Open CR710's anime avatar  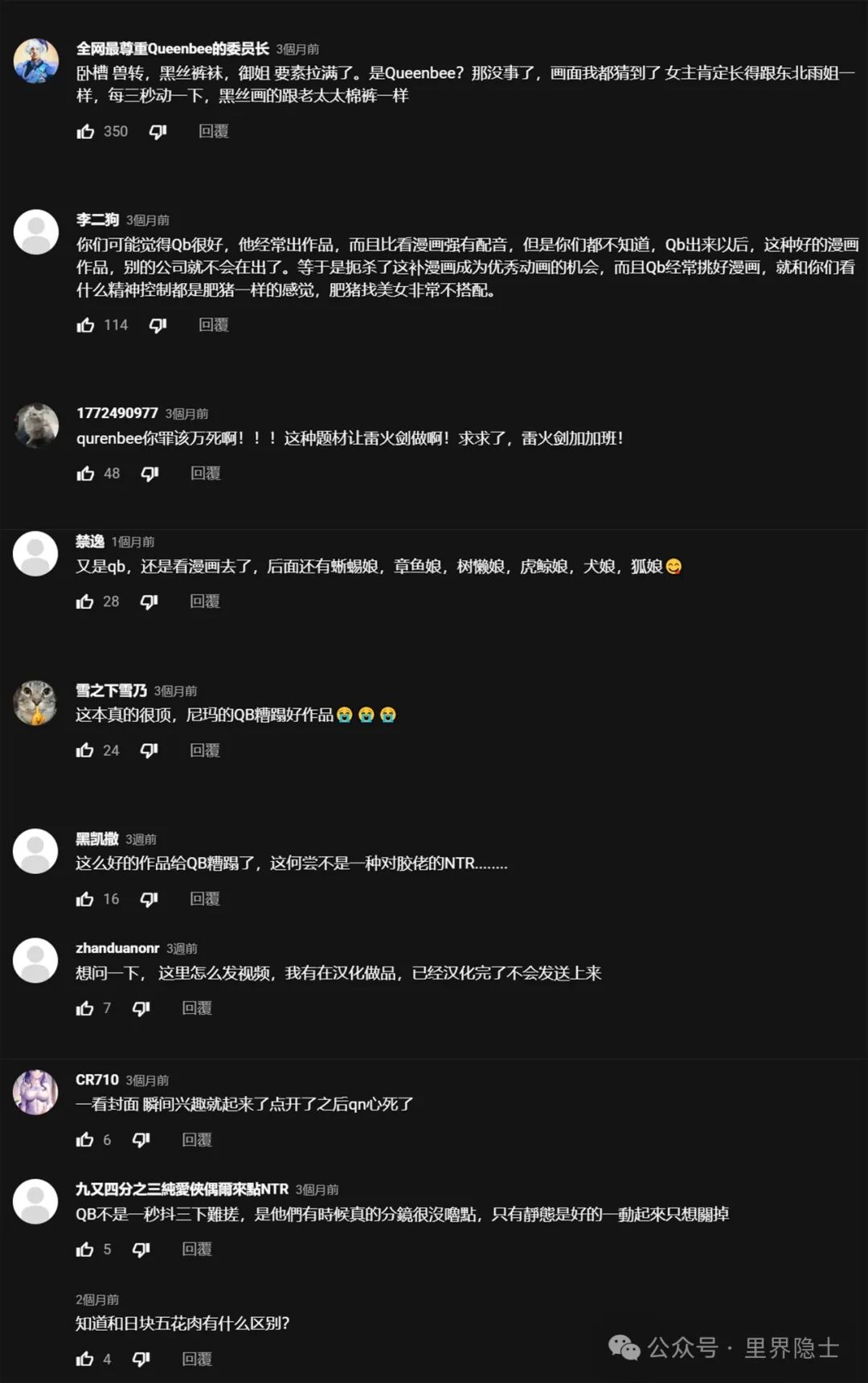coord(36,1092)
